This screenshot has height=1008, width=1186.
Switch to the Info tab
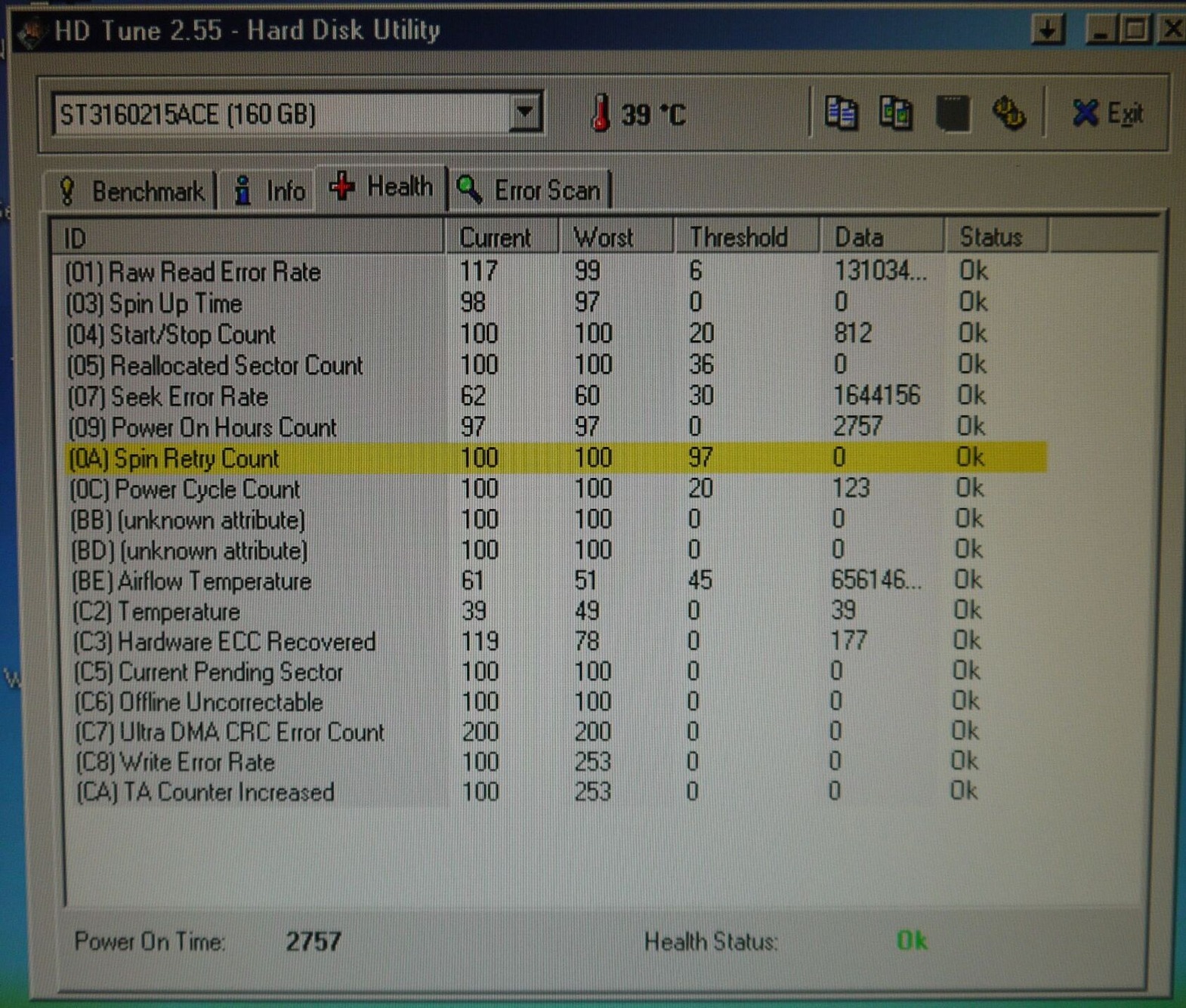pyautogui.click(x=270, y=190)
